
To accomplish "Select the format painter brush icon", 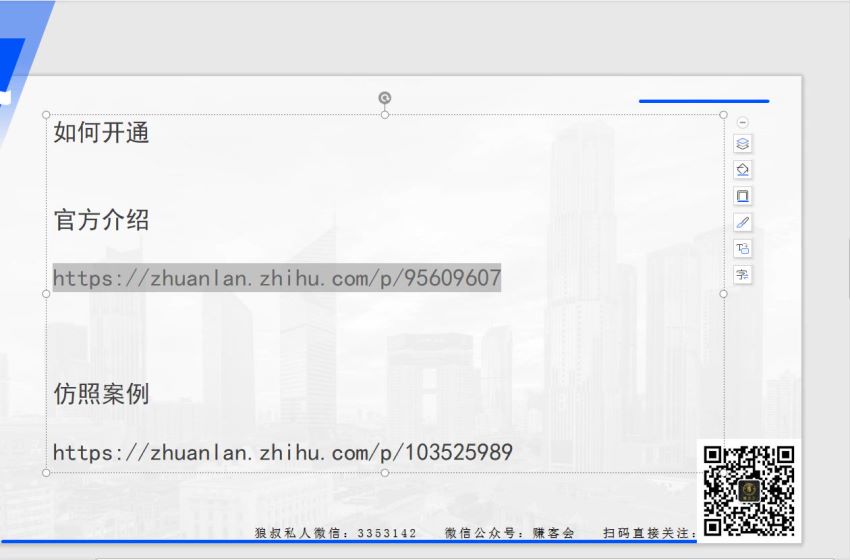I will (743, 222).
